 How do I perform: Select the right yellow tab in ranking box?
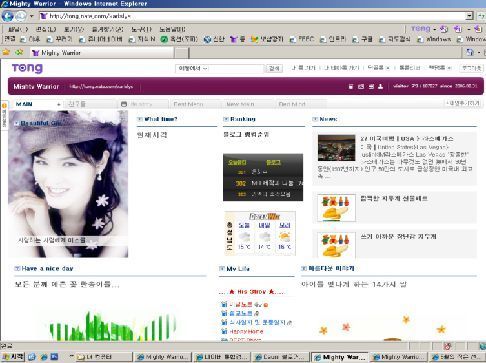273,162
